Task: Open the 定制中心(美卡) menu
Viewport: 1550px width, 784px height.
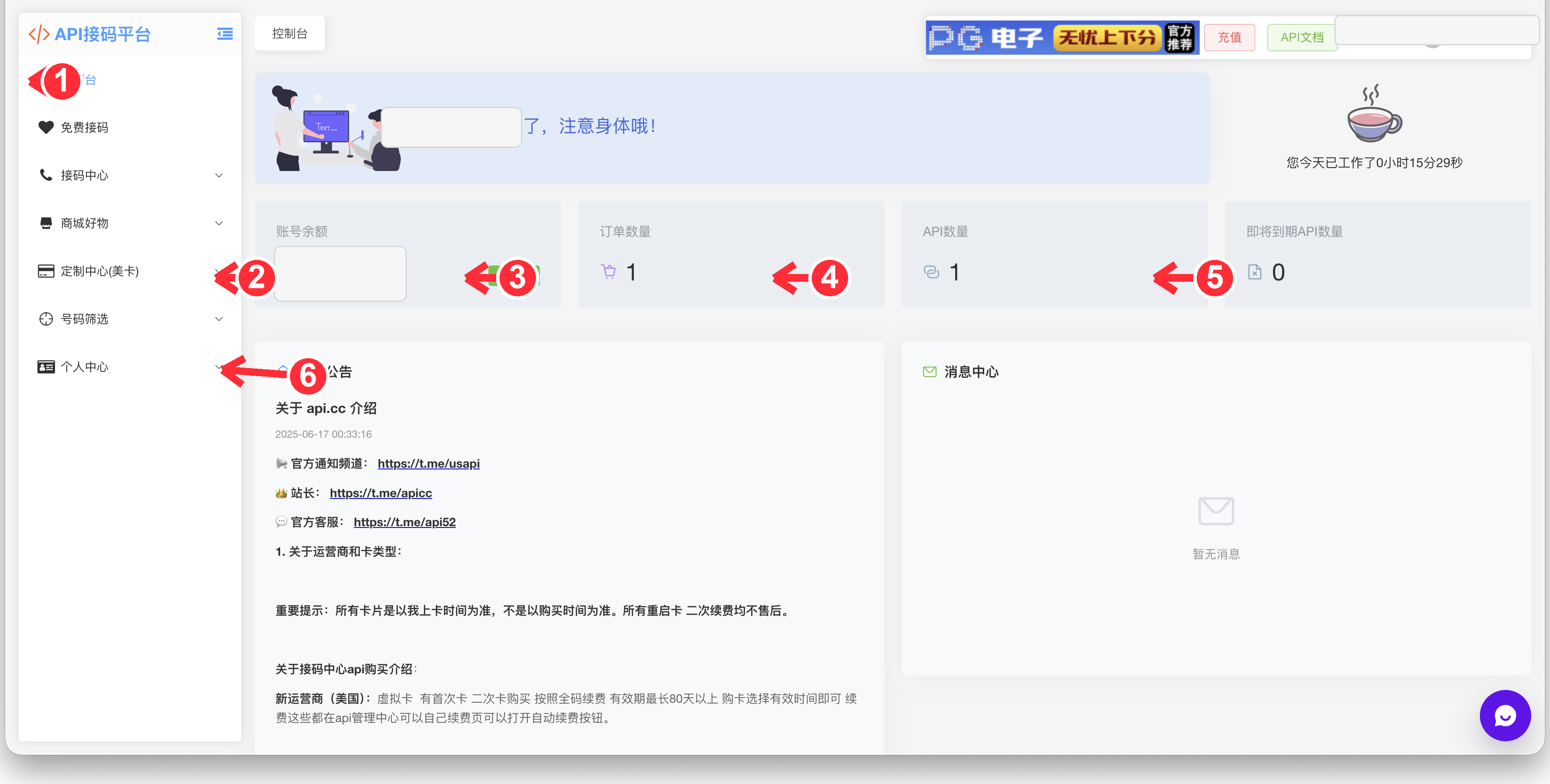Action: [x=130, y=271]
